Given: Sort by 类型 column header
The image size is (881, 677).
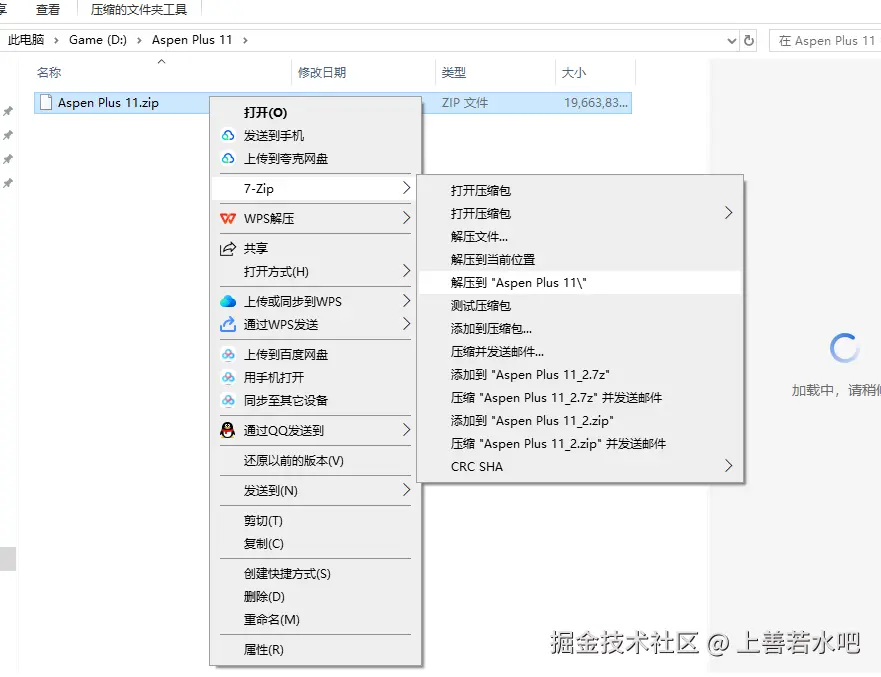Looking at the screenshot, I should [x=453, y=72].
